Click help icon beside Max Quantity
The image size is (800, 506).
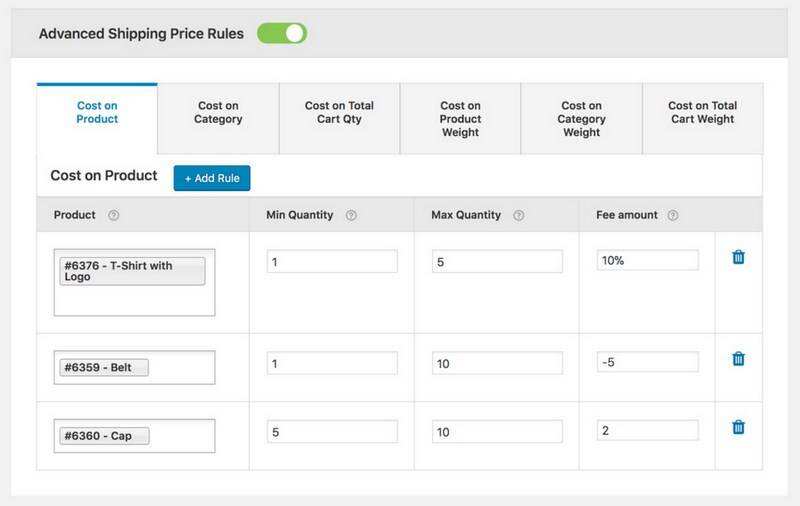click(518, 215)
